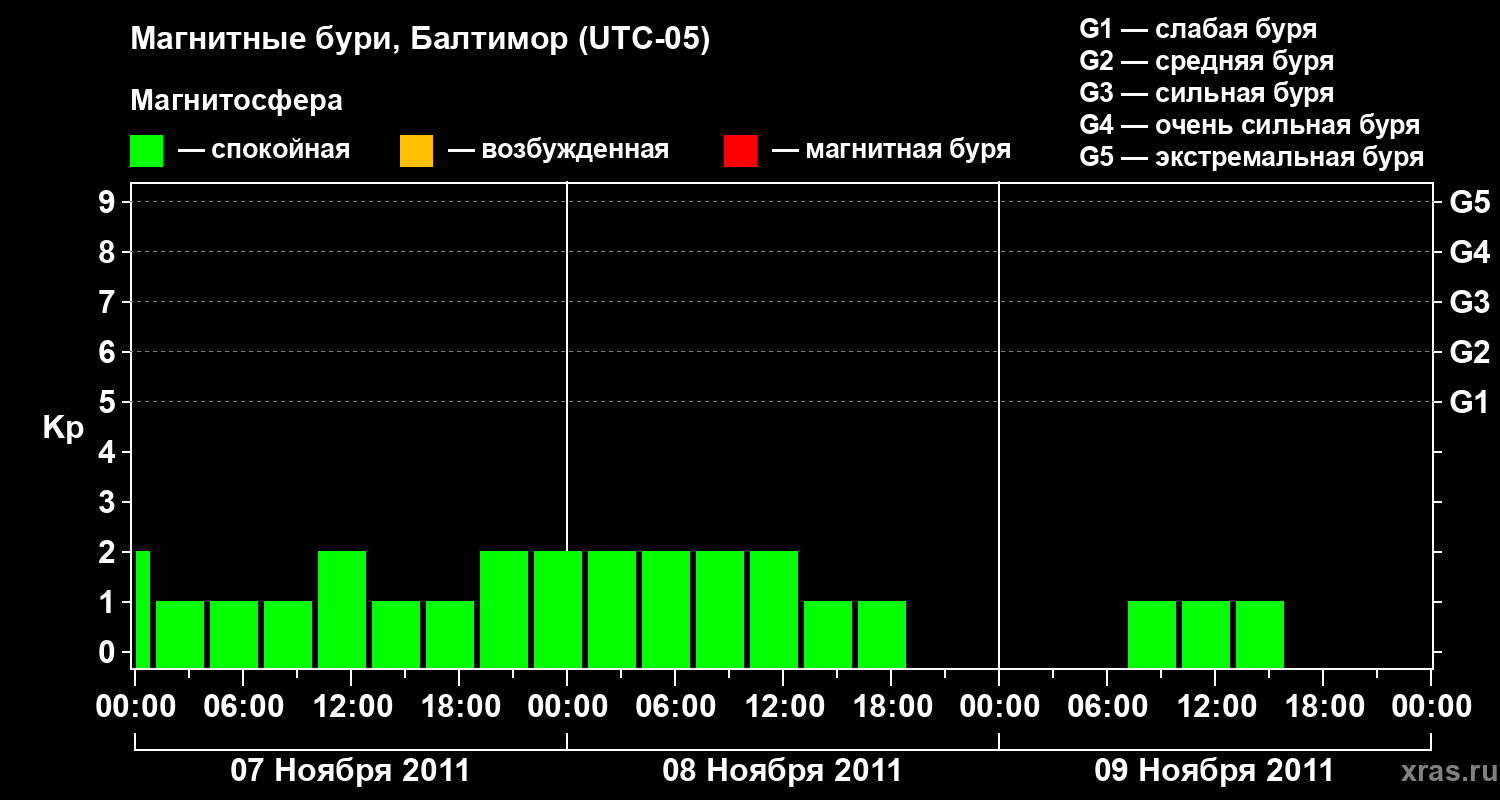The width and height of the screenshot is (1500, 800).
Task: Click the Kp 1 bar at 12:00 on 09 Ноября
Action: pos(1206,634)
